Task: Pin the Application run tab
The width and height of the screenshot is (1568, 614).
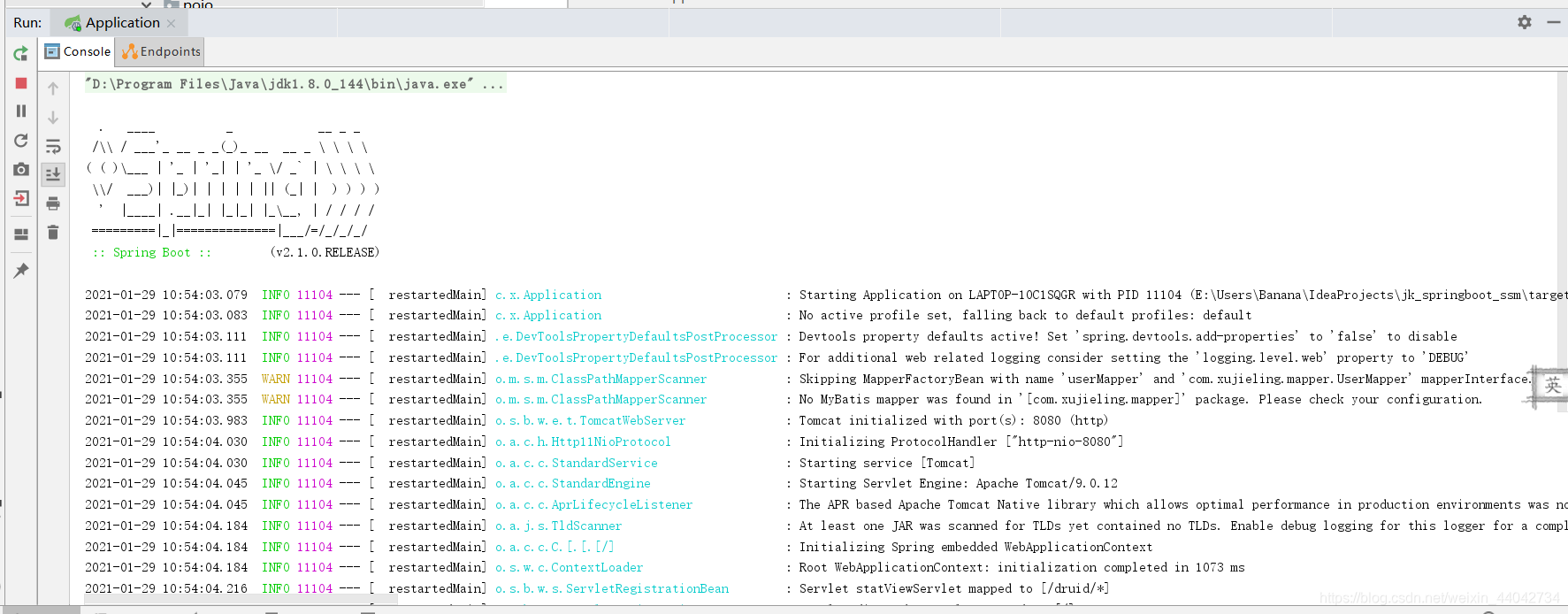Action: click(x=21, y=271)
